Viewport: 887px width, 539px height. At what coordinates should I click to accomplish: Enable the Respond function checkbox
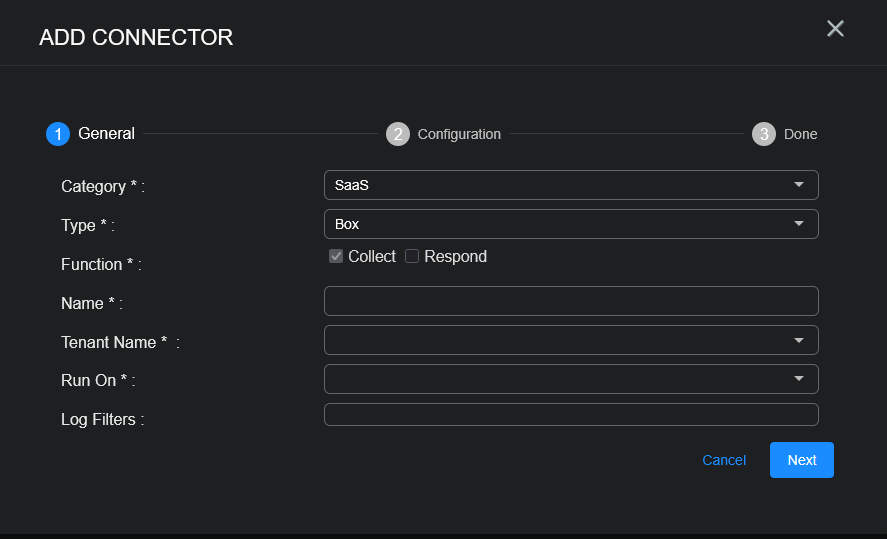[x=412, y=257]
